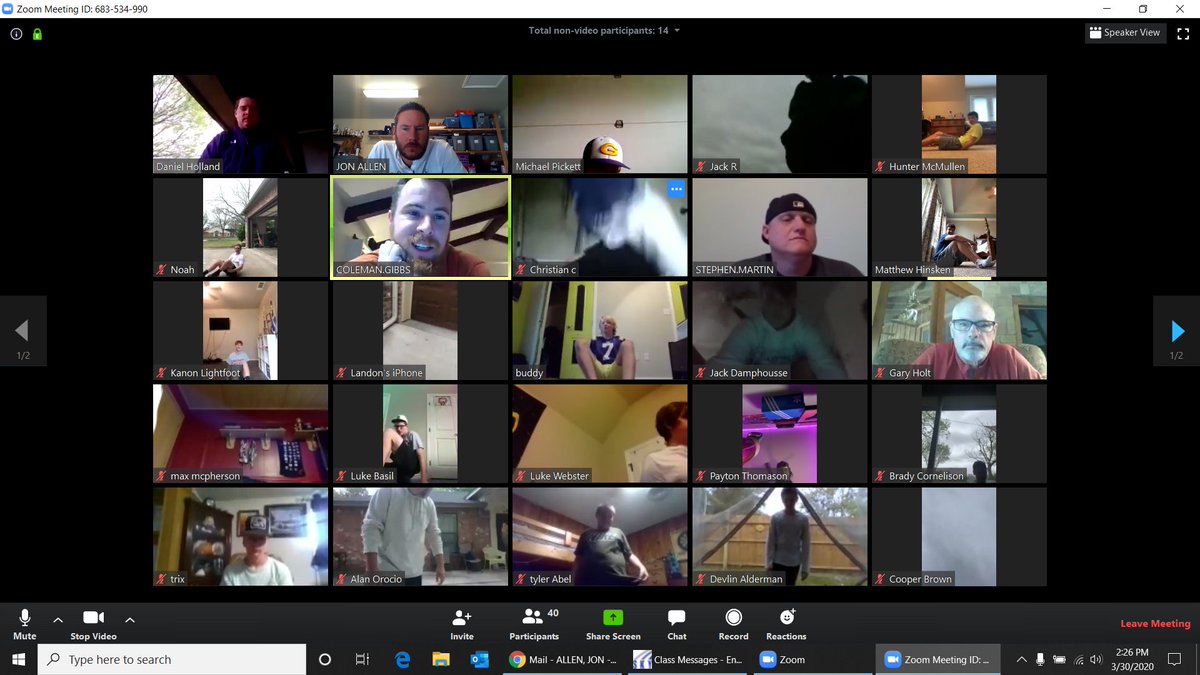Image resolution: width=1200 pixels, height=675 pixels.
Task: Go to the next page of participants
Action: [1177, 331]
